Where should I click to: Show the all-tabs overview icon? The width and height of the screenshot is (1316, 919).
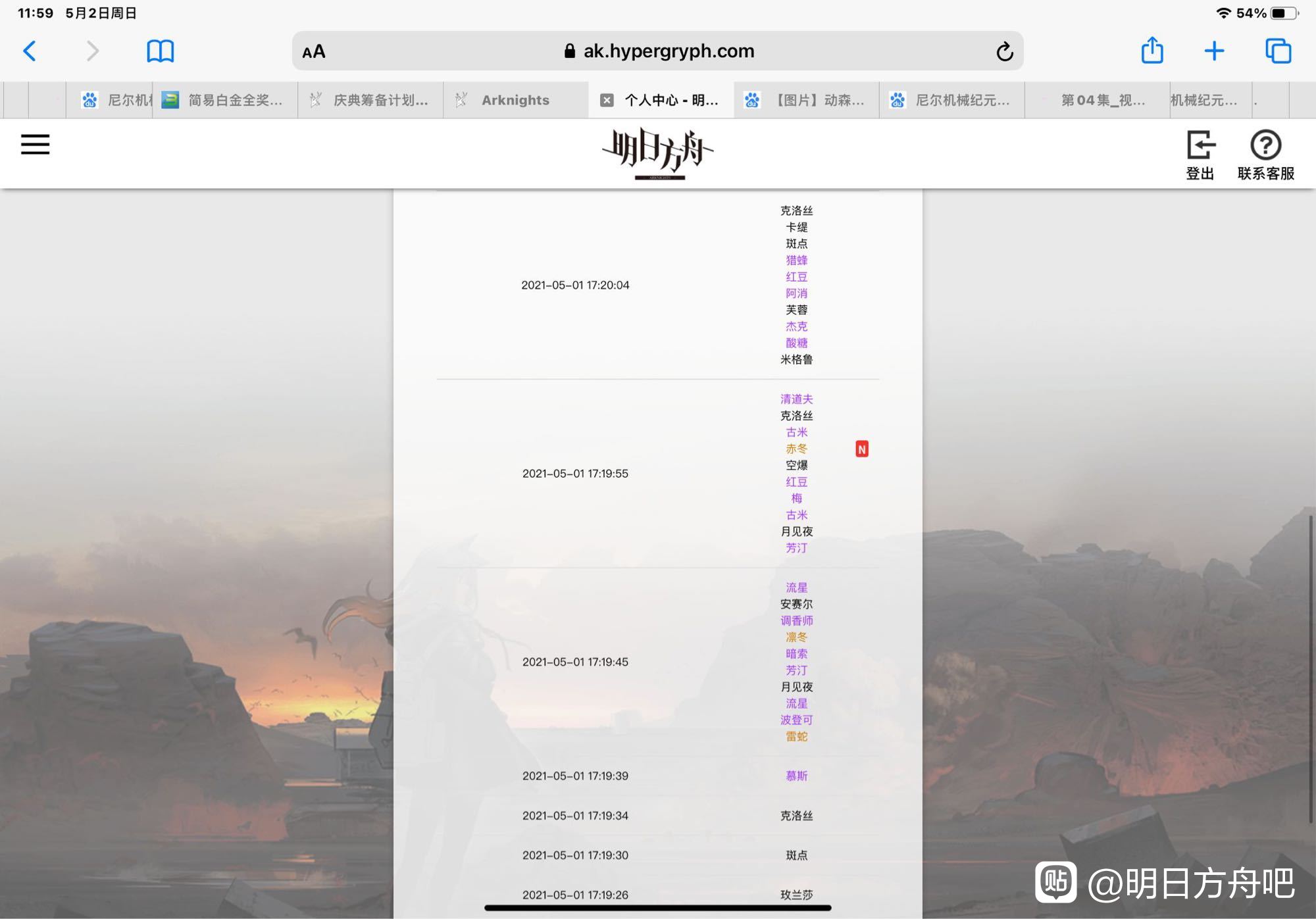point(1278,51)
